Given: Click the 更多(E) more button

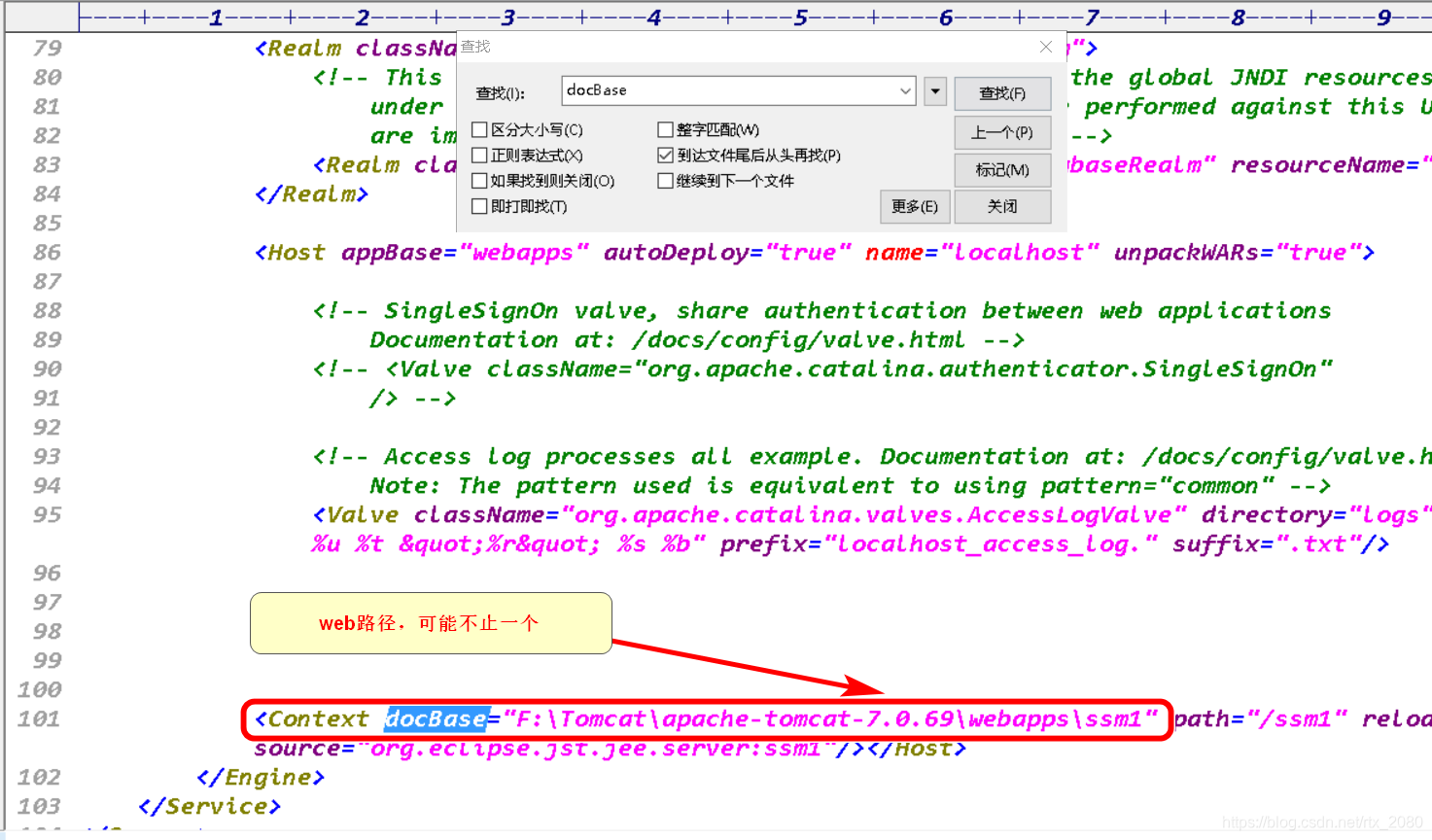Looking at the screenshot, I should [915, 206].
